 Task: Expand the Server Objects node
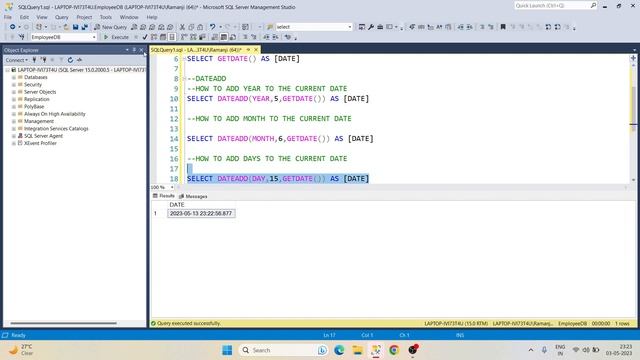pyautogui.click(x=14, y=92)
